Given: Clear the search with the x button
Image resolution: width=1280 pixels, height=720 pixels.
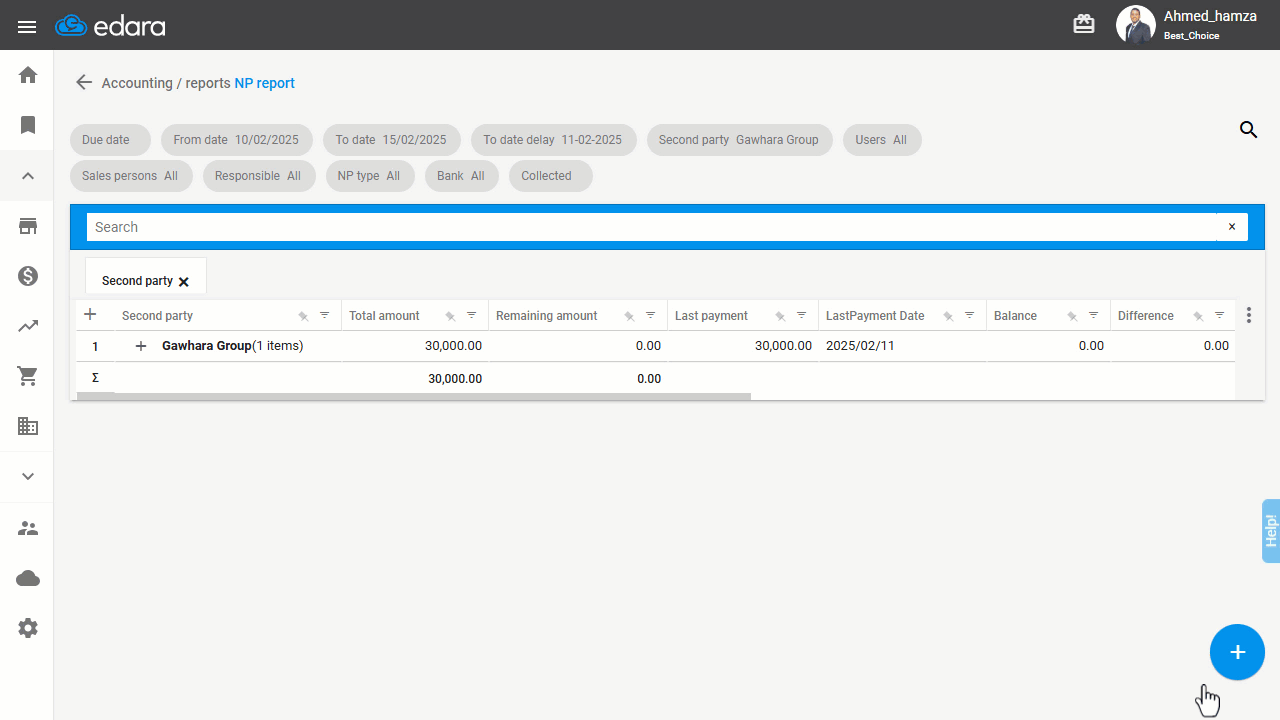Looking at the screenshot, I should click(x=1232, y=227).
